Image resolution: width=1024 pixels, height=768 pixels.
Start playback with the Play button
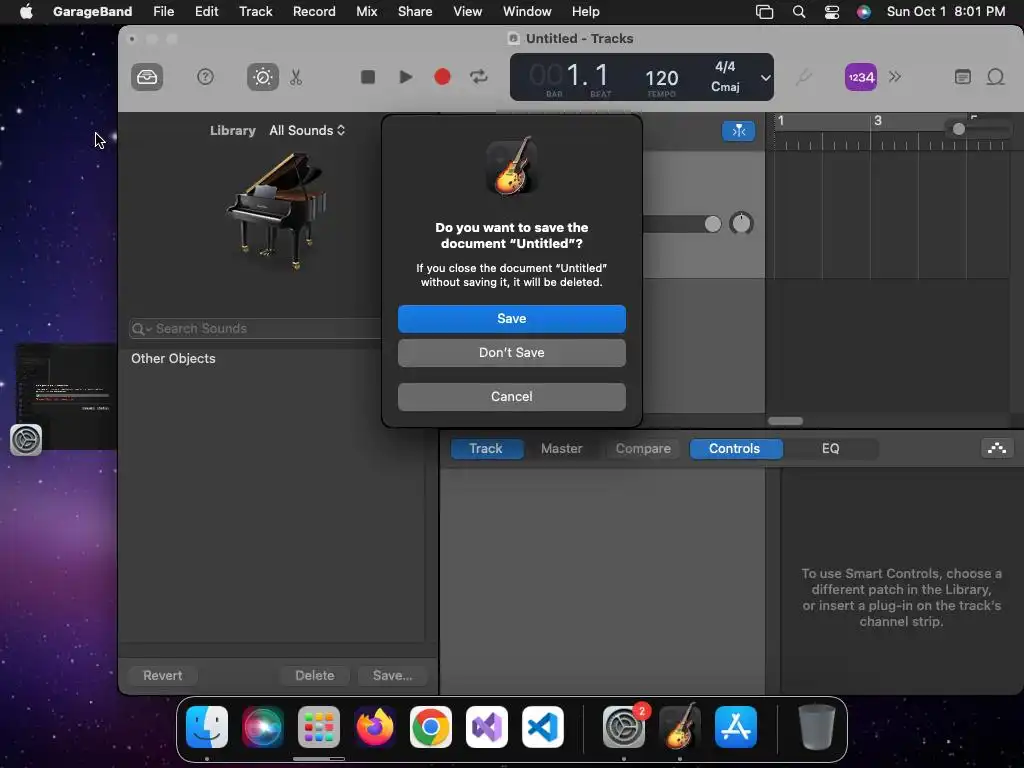[406, 77]
